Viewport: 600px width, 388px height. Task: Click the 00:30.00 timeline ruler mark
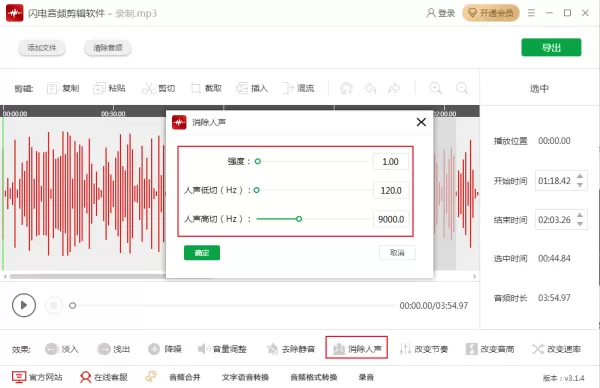(x=113, y=113)
